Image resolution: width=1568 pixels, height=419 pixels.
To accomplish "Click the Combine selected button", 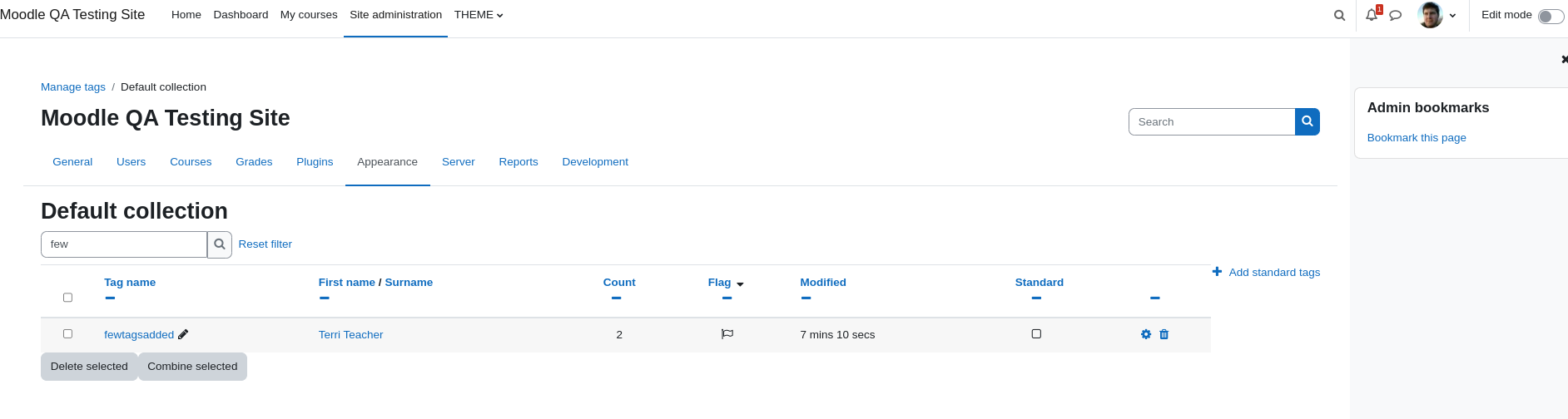I will pyautogui.click(x=192, y=367).
